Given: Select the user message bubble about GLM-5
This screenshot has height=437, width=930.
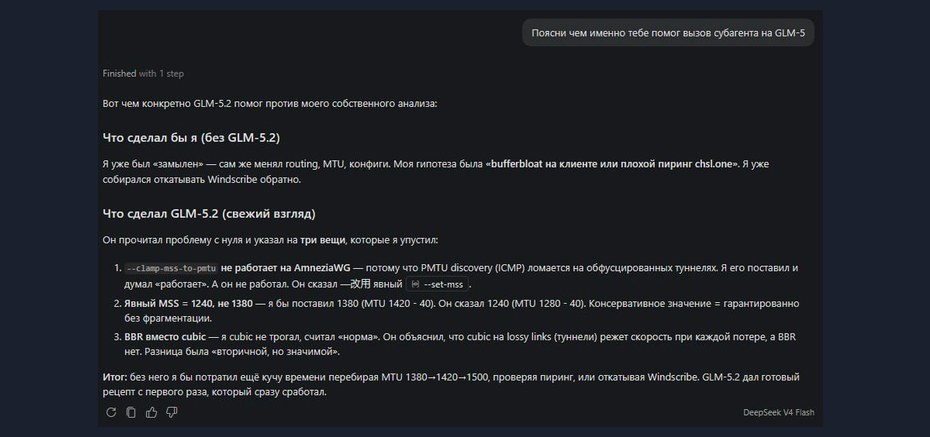Looking at the screenshot, I should tap(668, 33).
